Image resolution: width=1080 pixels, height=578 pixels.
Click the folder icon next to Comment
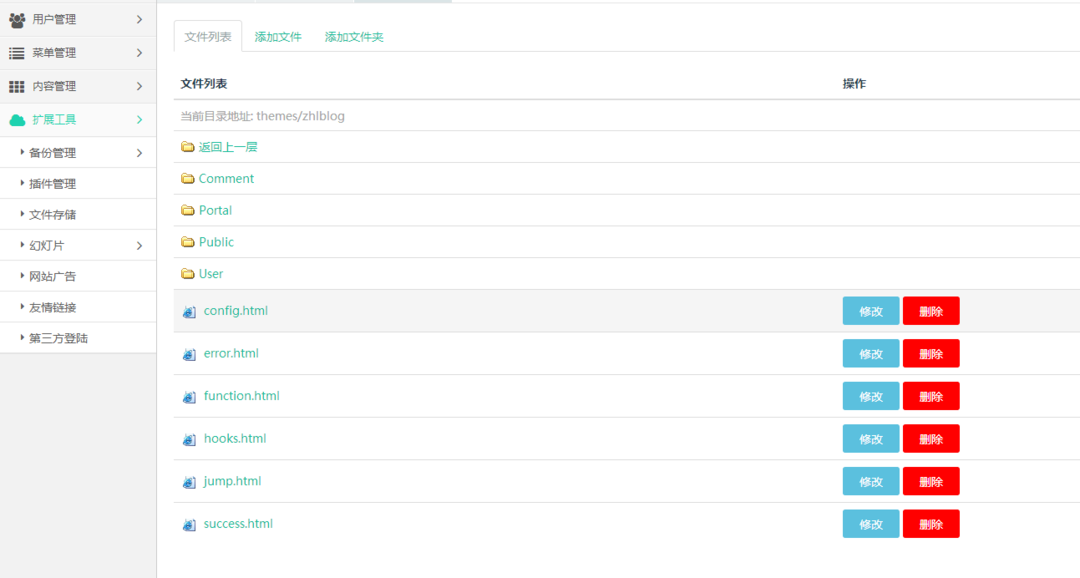[x=187, y=178]
